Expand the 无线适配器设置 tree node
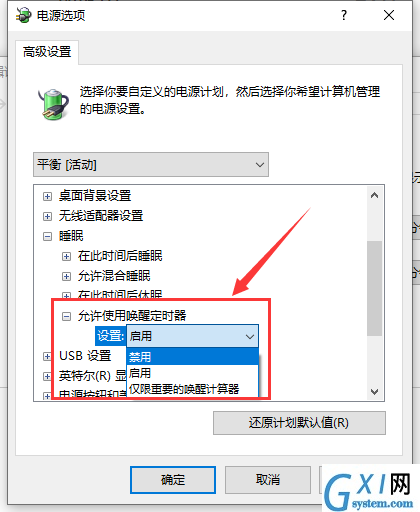420x512 pixels. pyautogui.click(x=47, y=216)
